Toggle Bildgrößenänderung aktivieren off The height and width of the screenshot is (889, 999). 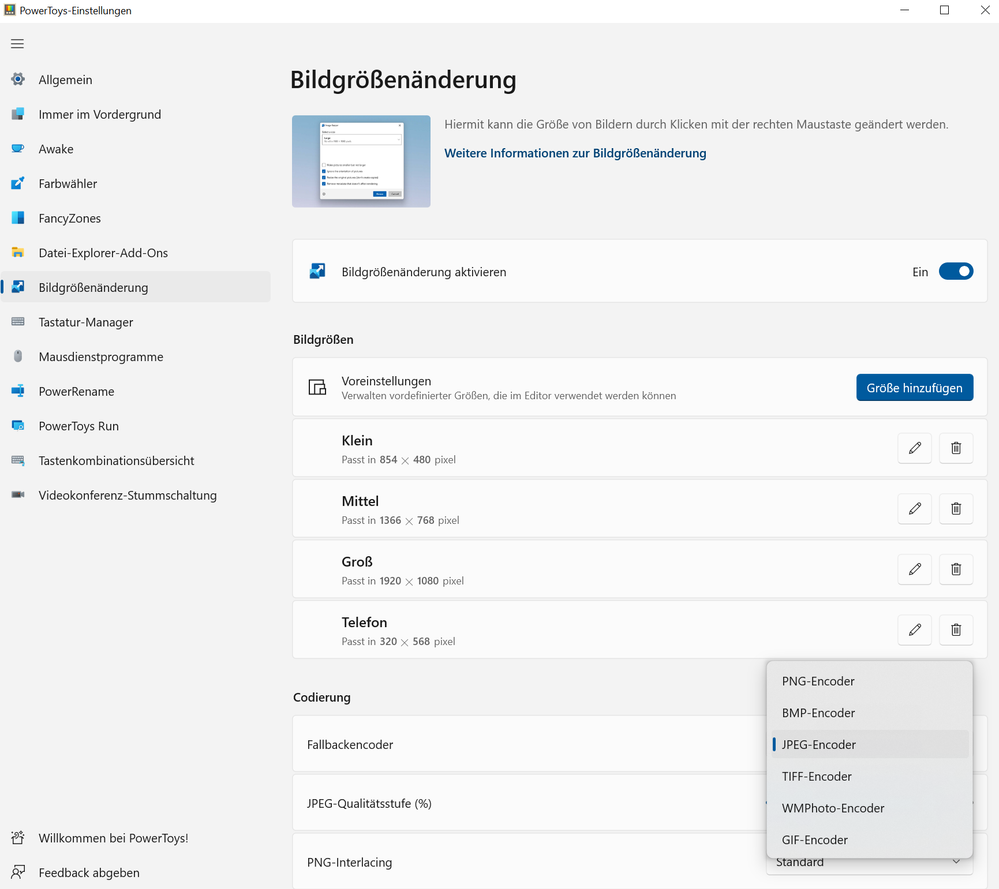tap(956, 271)
